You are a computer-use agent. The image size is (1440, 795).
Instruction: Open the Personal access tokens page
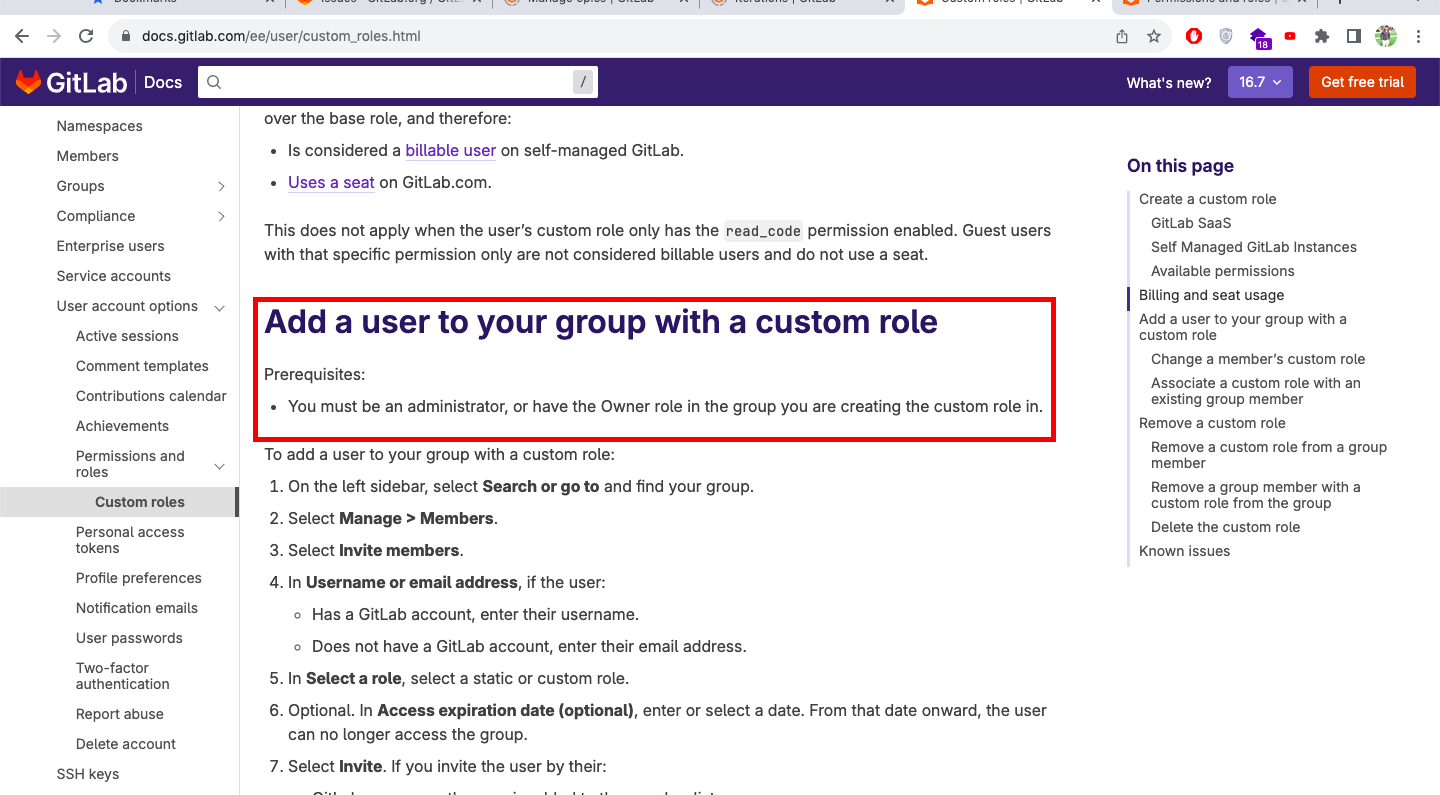click(x=130, y=540)
